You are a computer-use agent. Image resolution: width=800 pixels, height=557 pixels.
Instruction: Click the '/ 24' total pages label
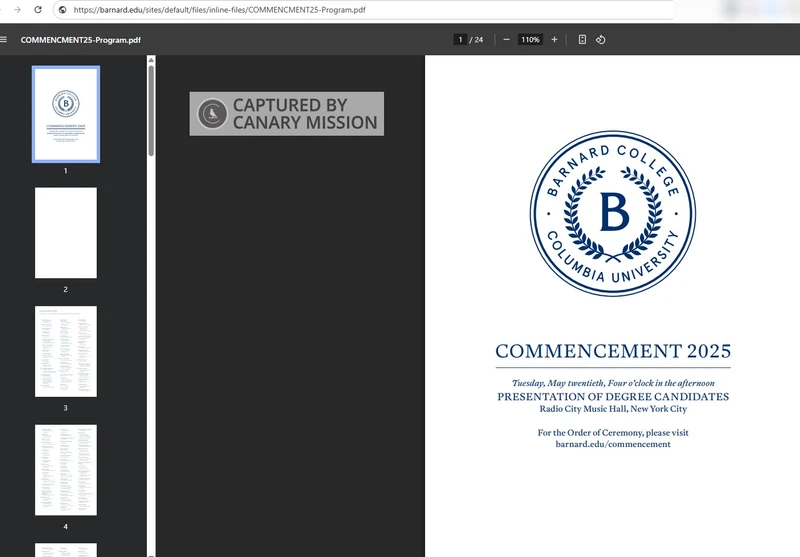[476, 40]
